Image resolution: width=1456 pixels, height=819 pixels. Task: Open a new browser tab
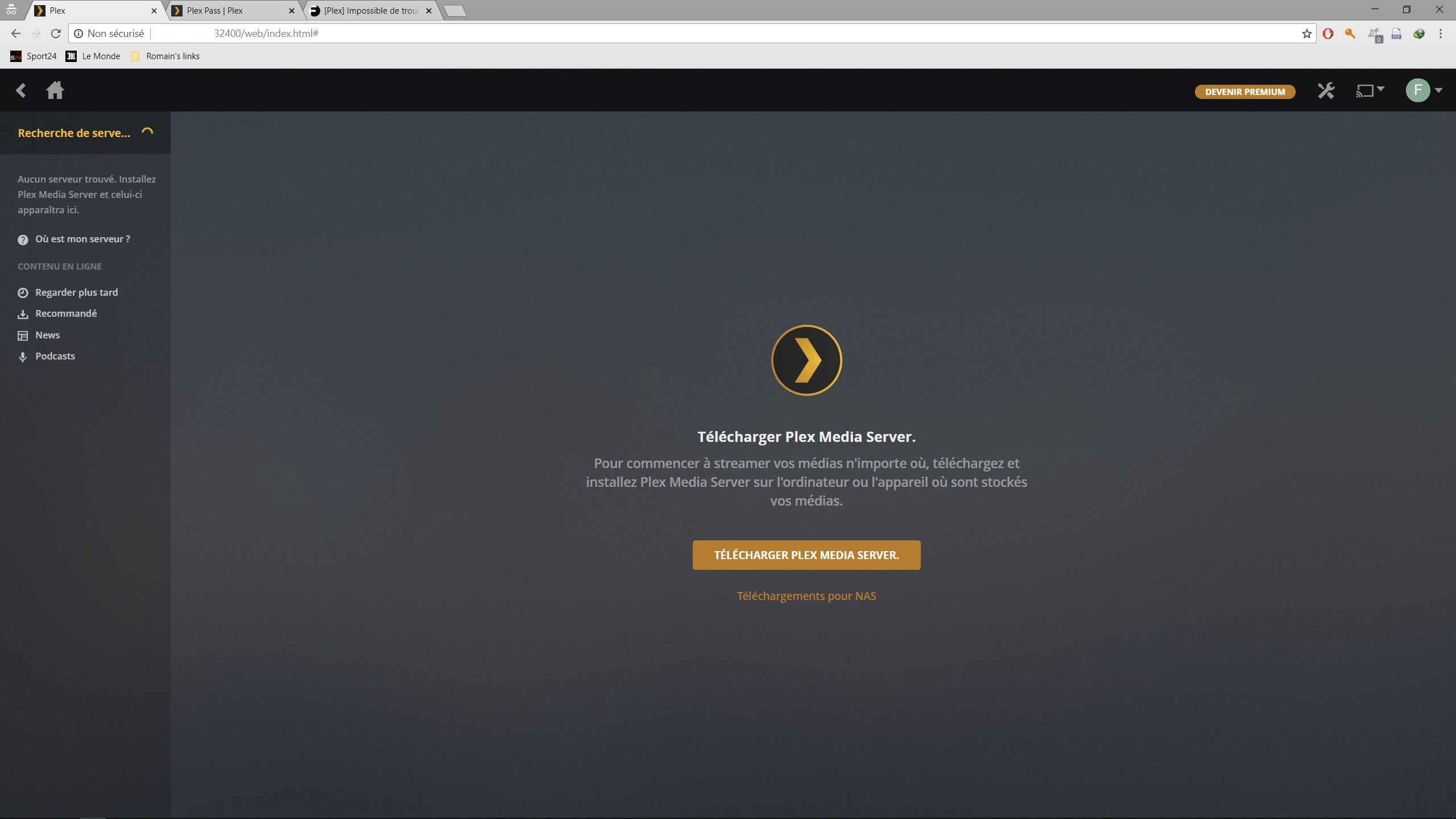point(455,11)
